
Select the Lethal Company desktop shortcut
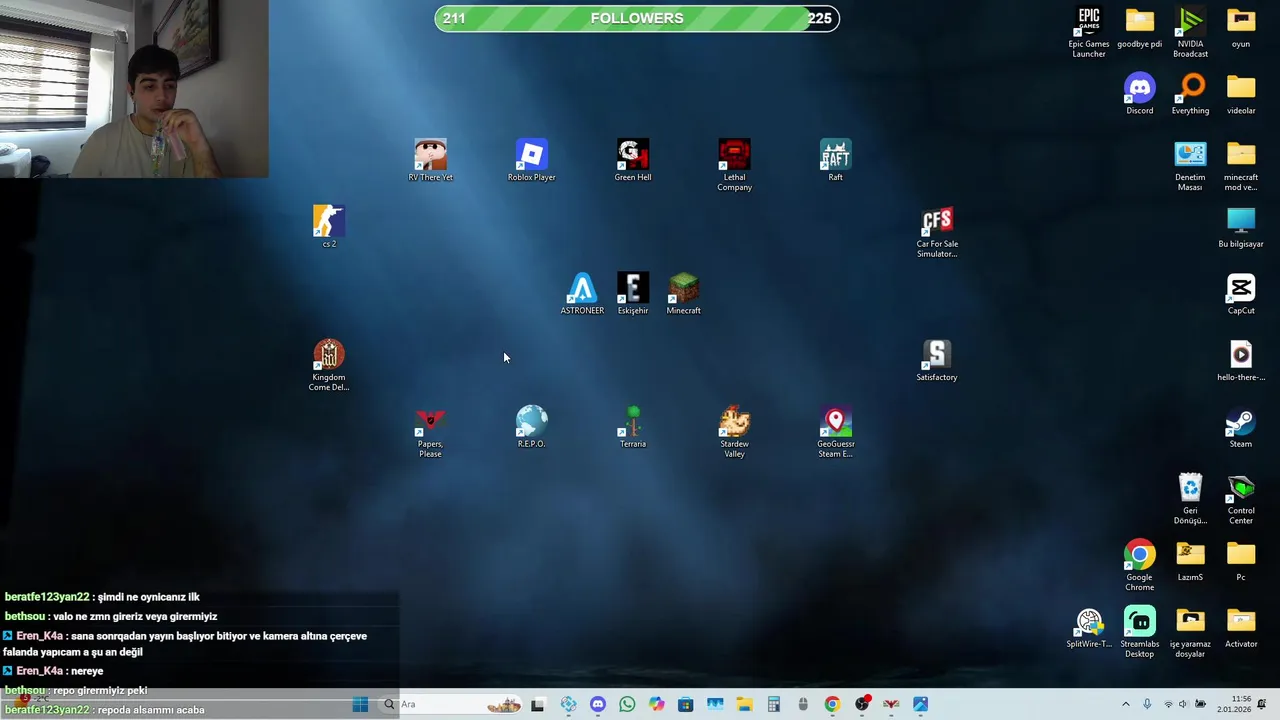(734, 165)
